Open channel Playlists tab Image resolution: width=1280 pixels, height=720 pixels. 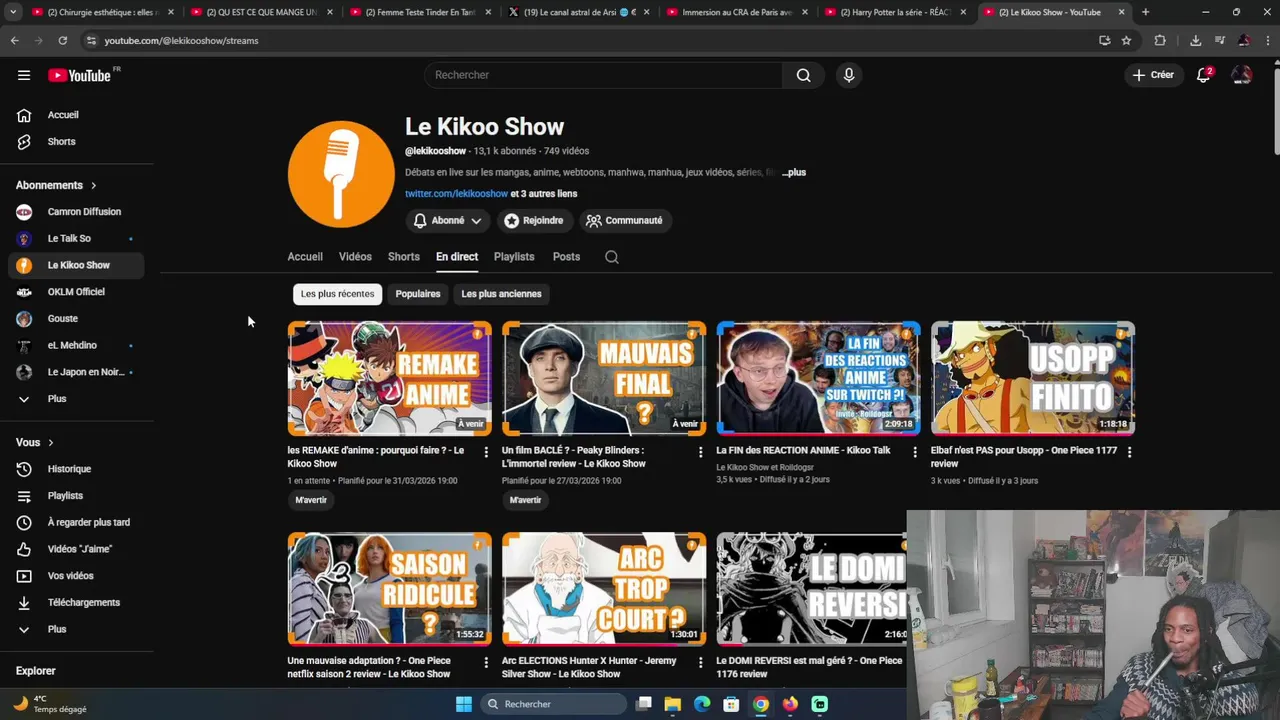click(514, 257)
